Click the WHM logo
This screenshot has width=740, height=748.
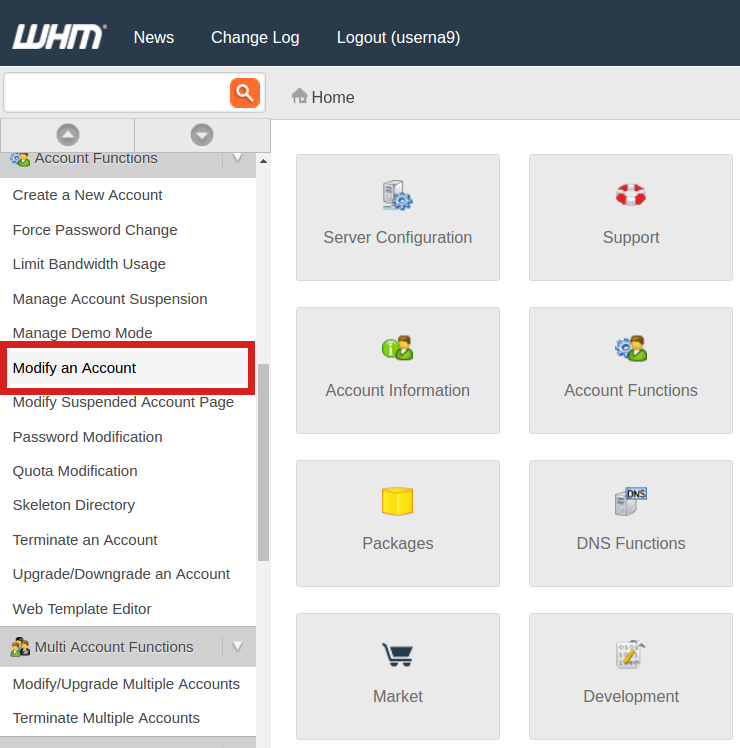[x=58, y=37]
